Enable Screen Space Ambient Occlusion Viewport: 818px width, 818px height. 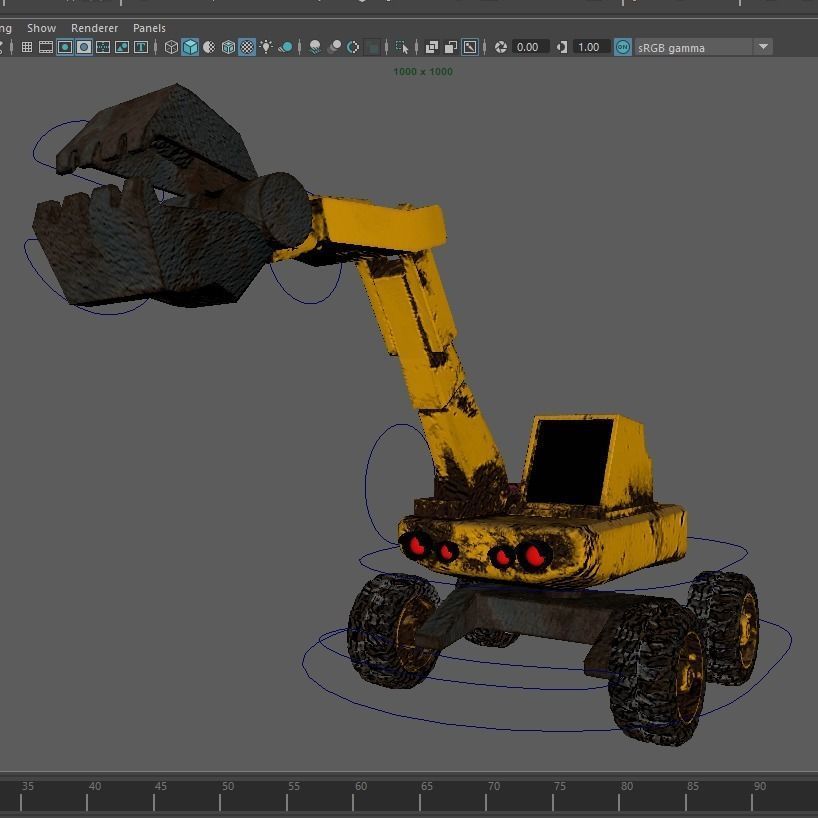pos(315,47)
